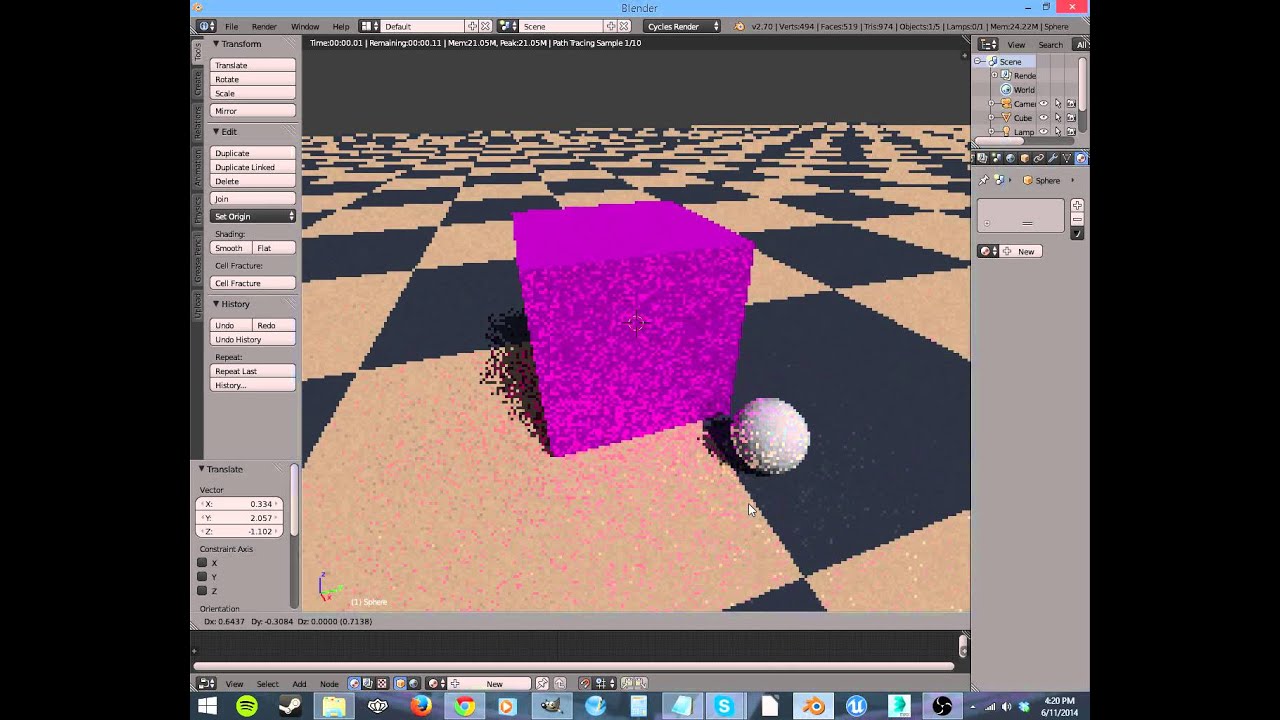
Task: Open Firefox from the taskbar
Action: (421, 706)
